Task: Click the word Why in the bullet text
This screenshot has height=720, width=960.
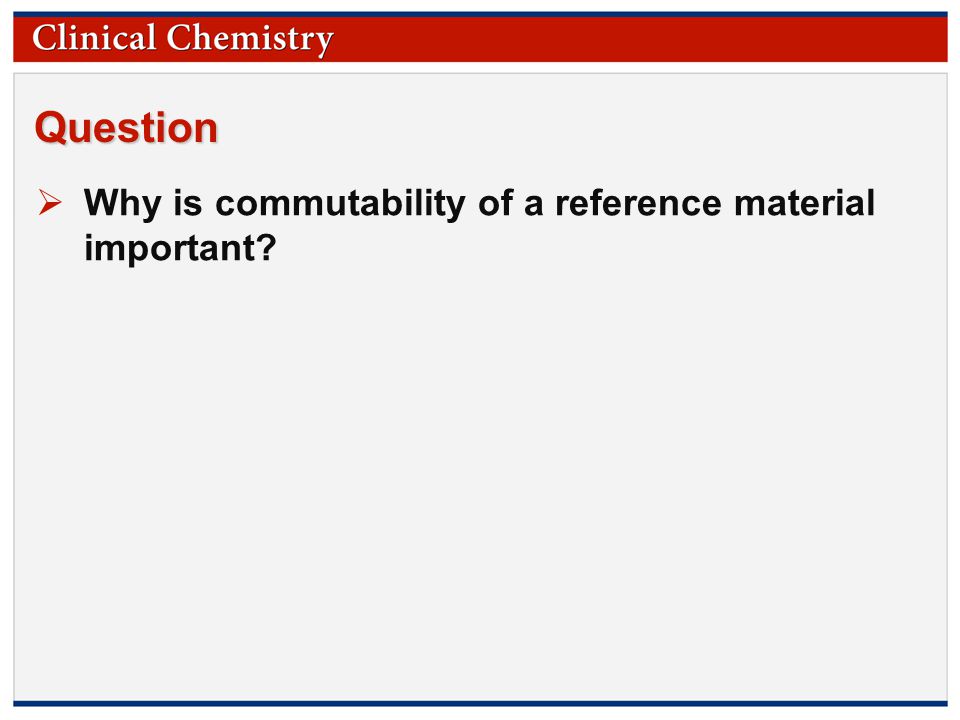Action: point(123,203)
